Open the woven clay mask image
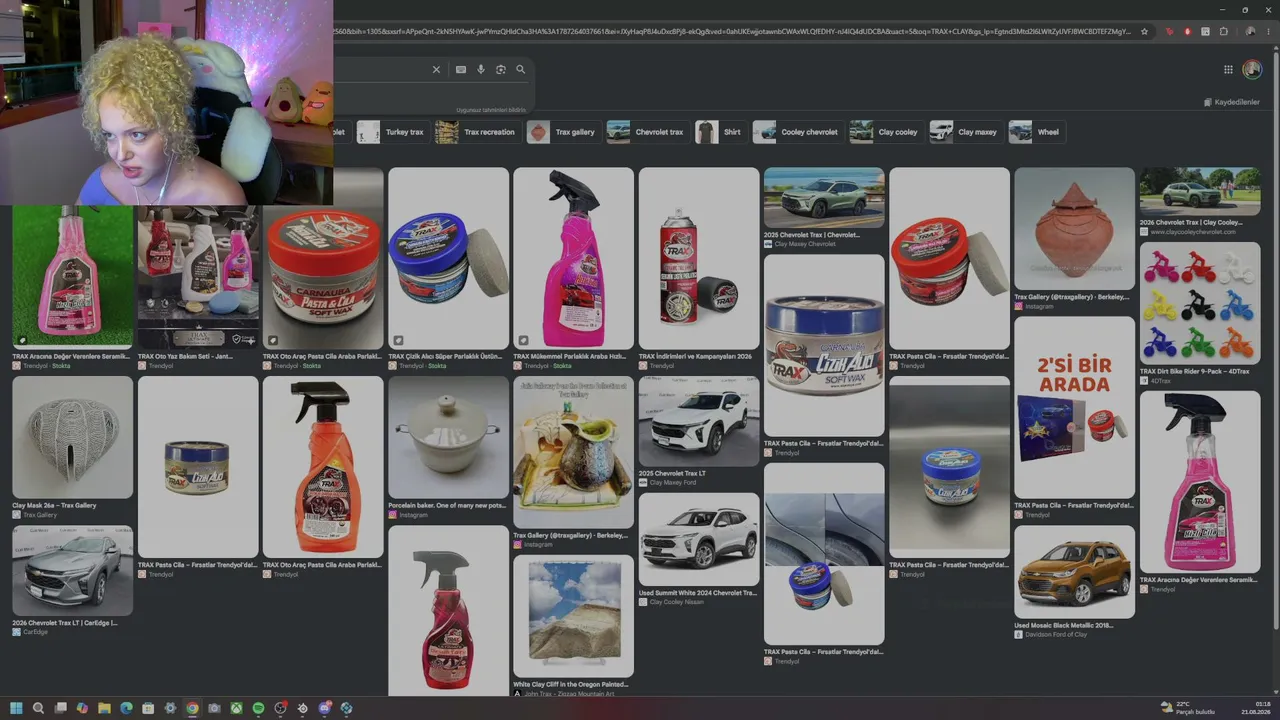 pyautogui.click(x=72, y=437)
